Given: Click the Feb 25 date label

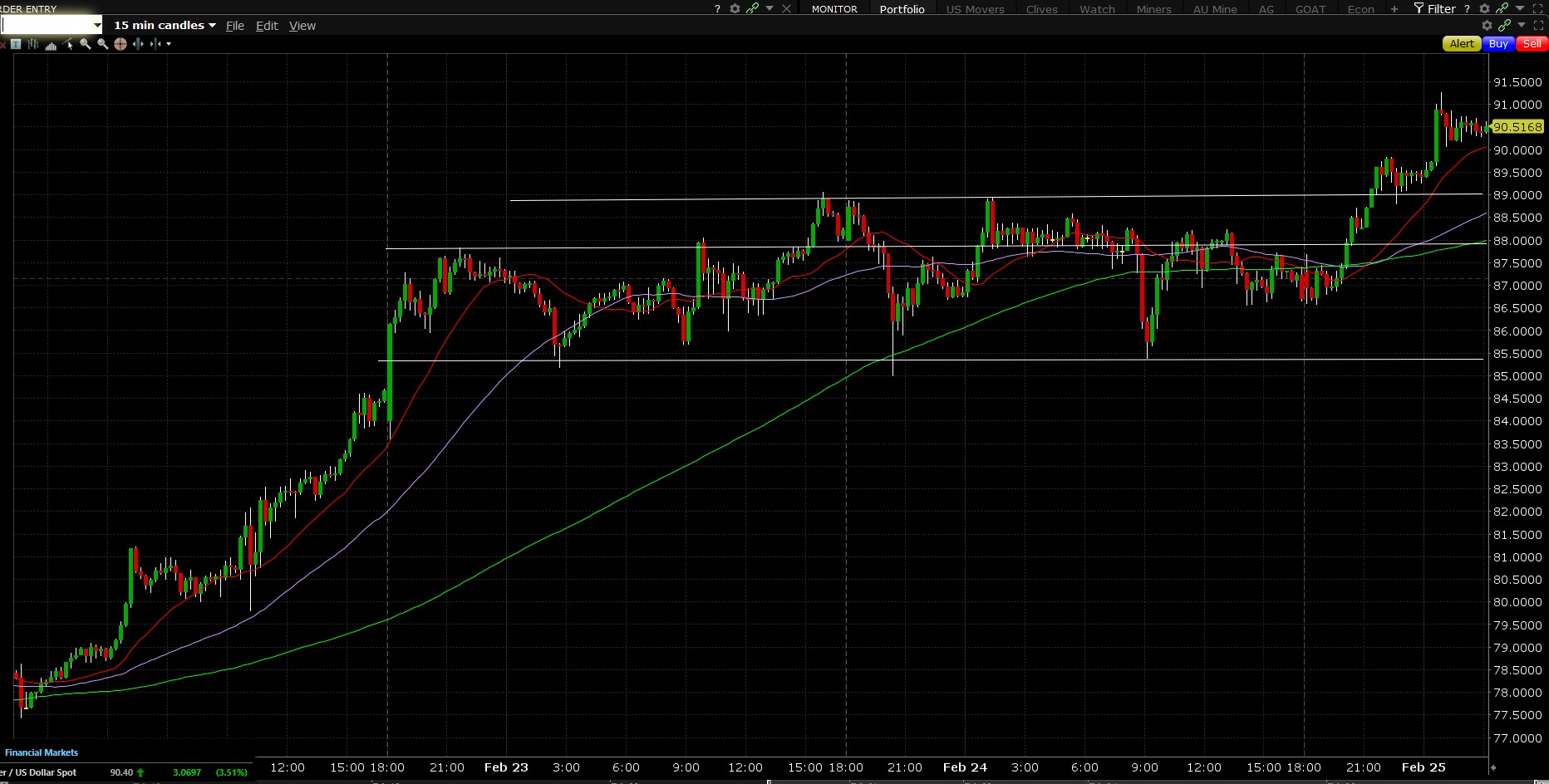Looking at the screenshot, I should click(x=1424, y=767).
